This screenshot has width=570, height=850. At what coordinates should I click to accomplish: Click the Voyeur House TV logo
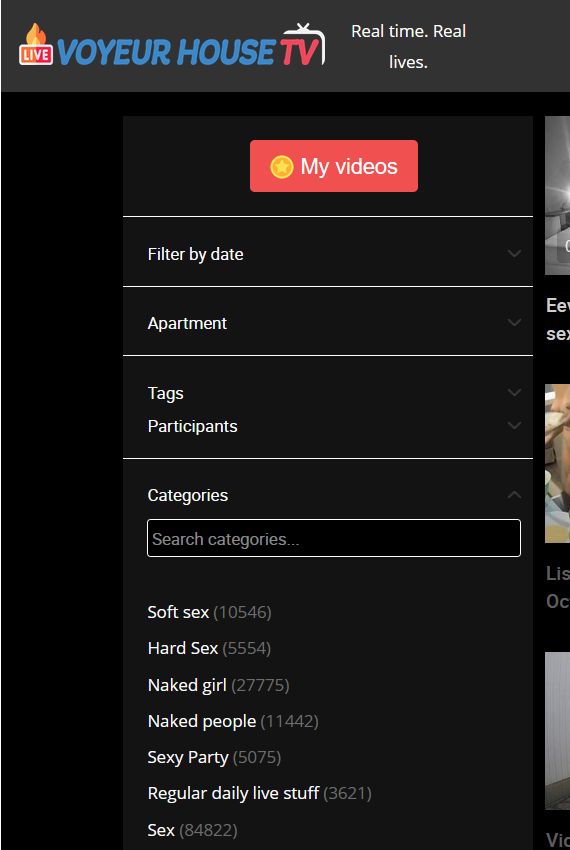(172, 46)
